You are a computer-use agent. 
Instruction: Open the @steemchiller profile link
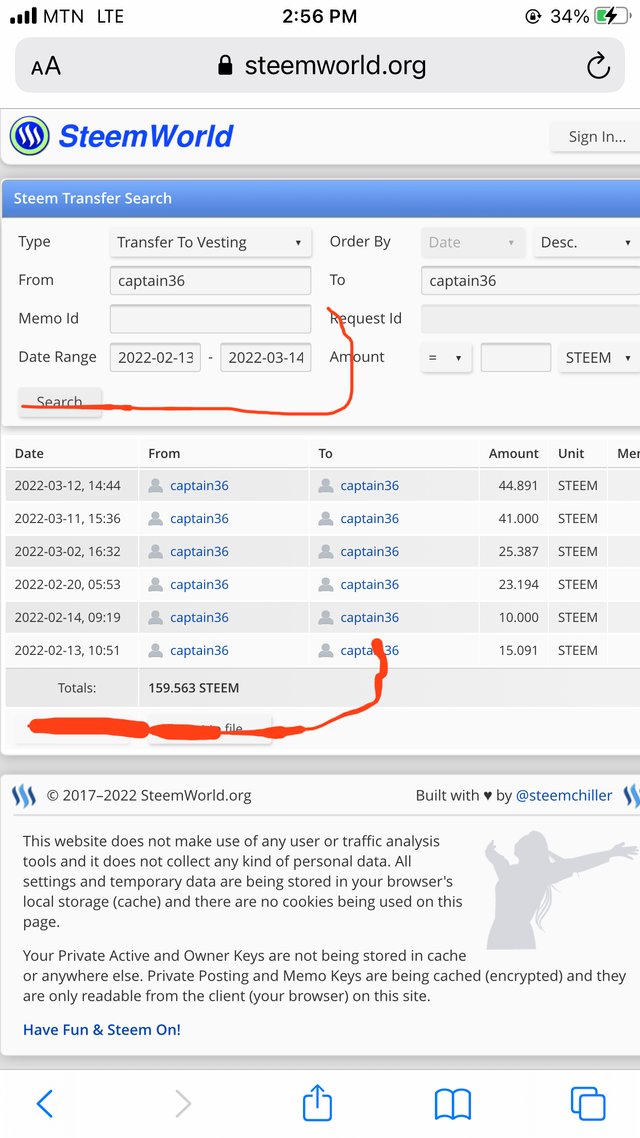(564, 795)
